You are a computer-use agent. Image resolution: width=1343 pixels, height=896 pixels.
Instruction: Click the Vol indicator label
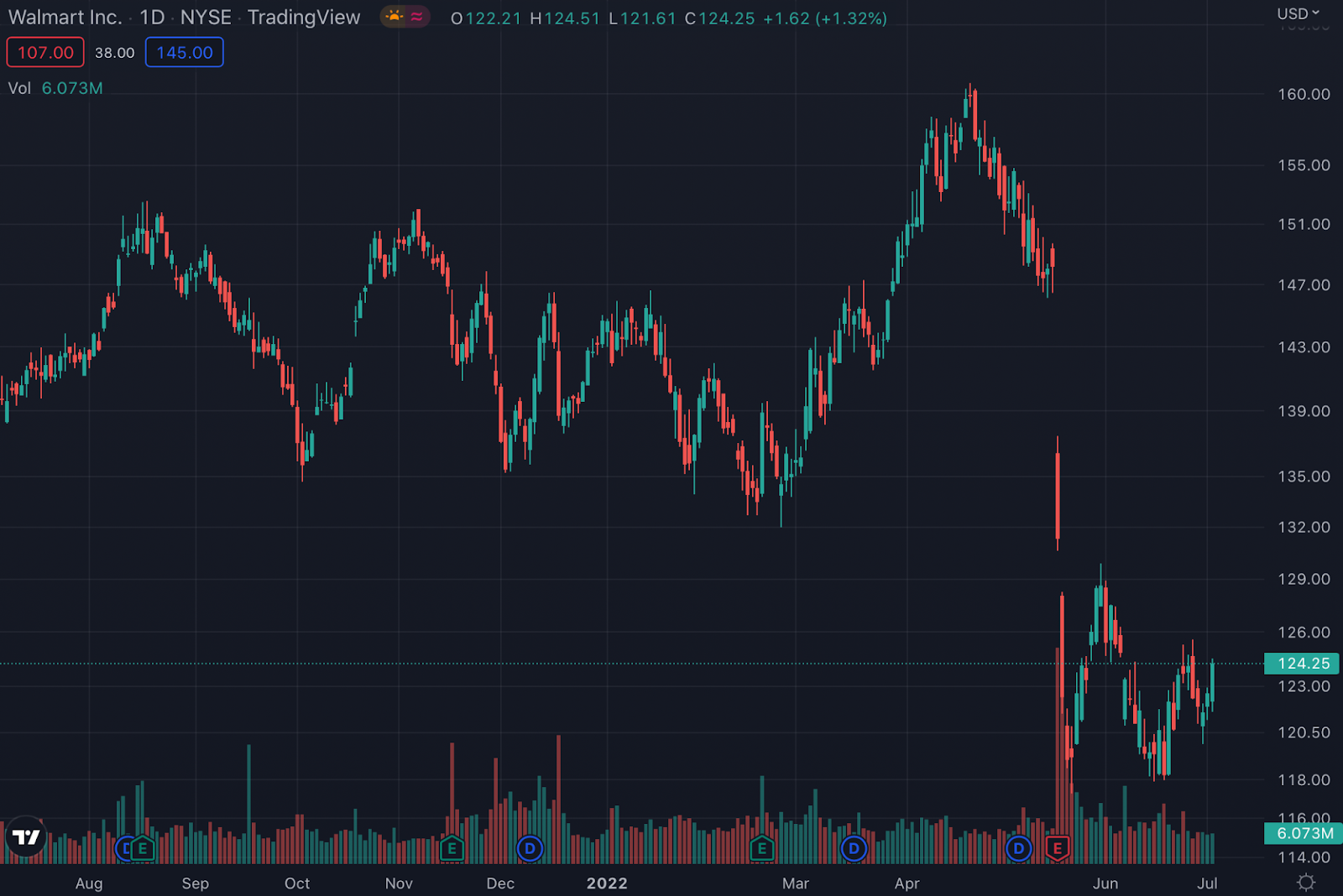click(19, 88)
